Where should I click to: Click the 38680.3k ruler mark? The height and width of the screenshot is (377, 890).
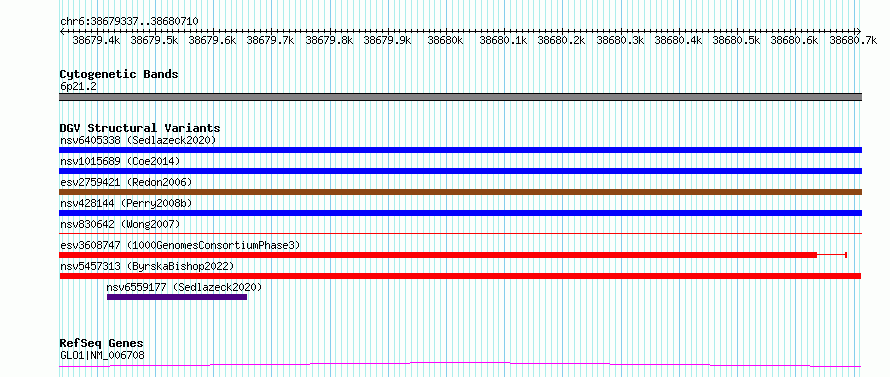pyautogui.click(x=620, y=40)
